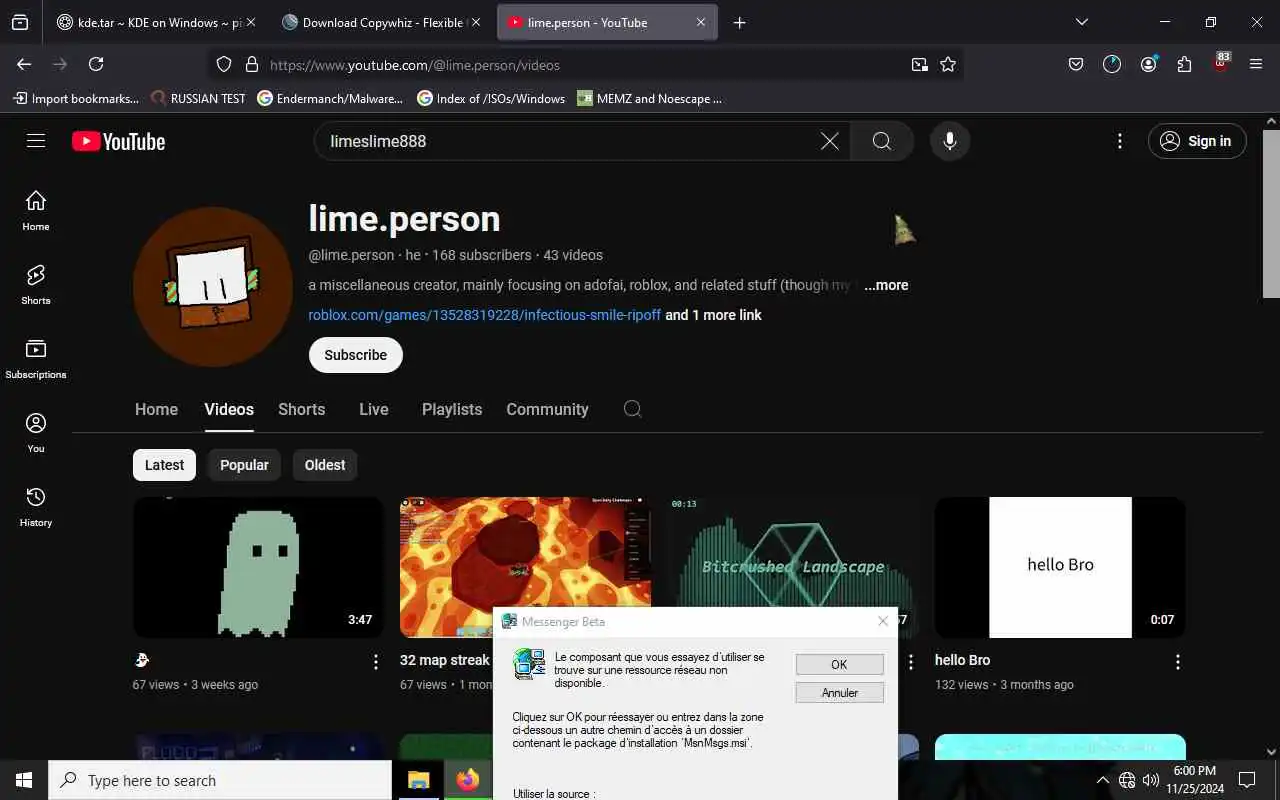1280x800 pixels.
Task: Open options menu for ghost video
Action: pos(376,662)
